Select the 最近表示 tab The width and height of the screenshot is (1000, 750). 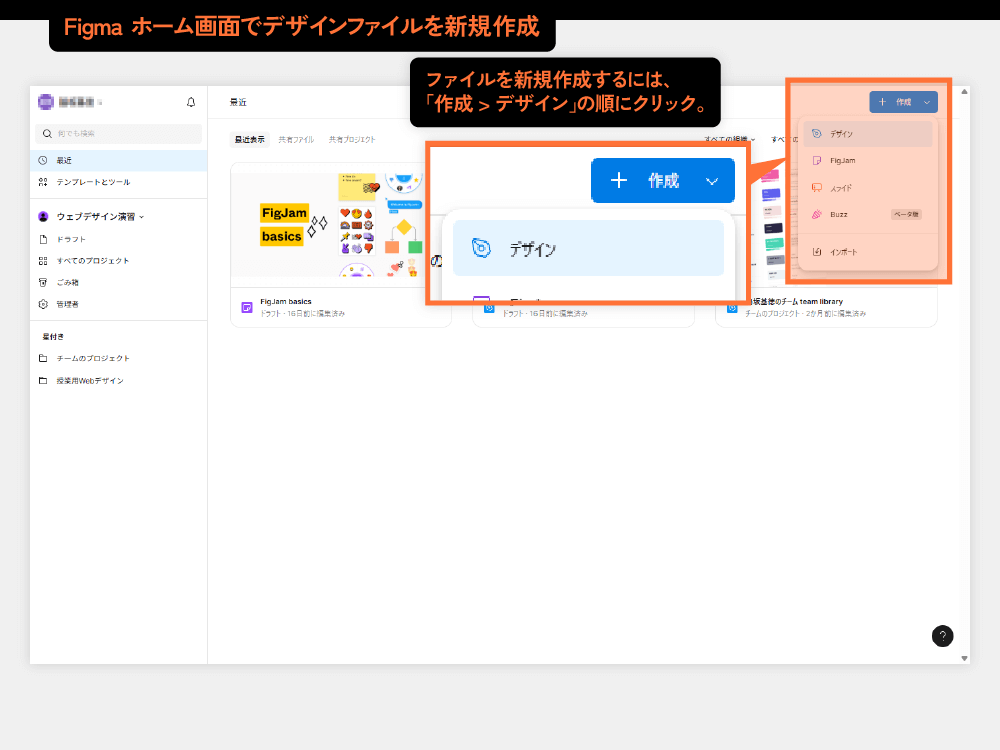coord(249,140)
